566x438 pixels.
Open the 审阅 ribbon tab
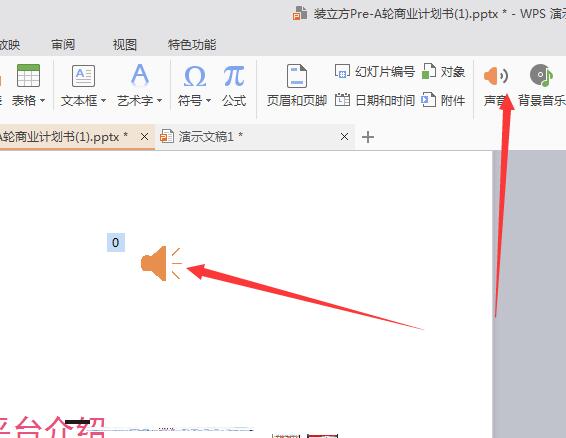click(63, 45)
